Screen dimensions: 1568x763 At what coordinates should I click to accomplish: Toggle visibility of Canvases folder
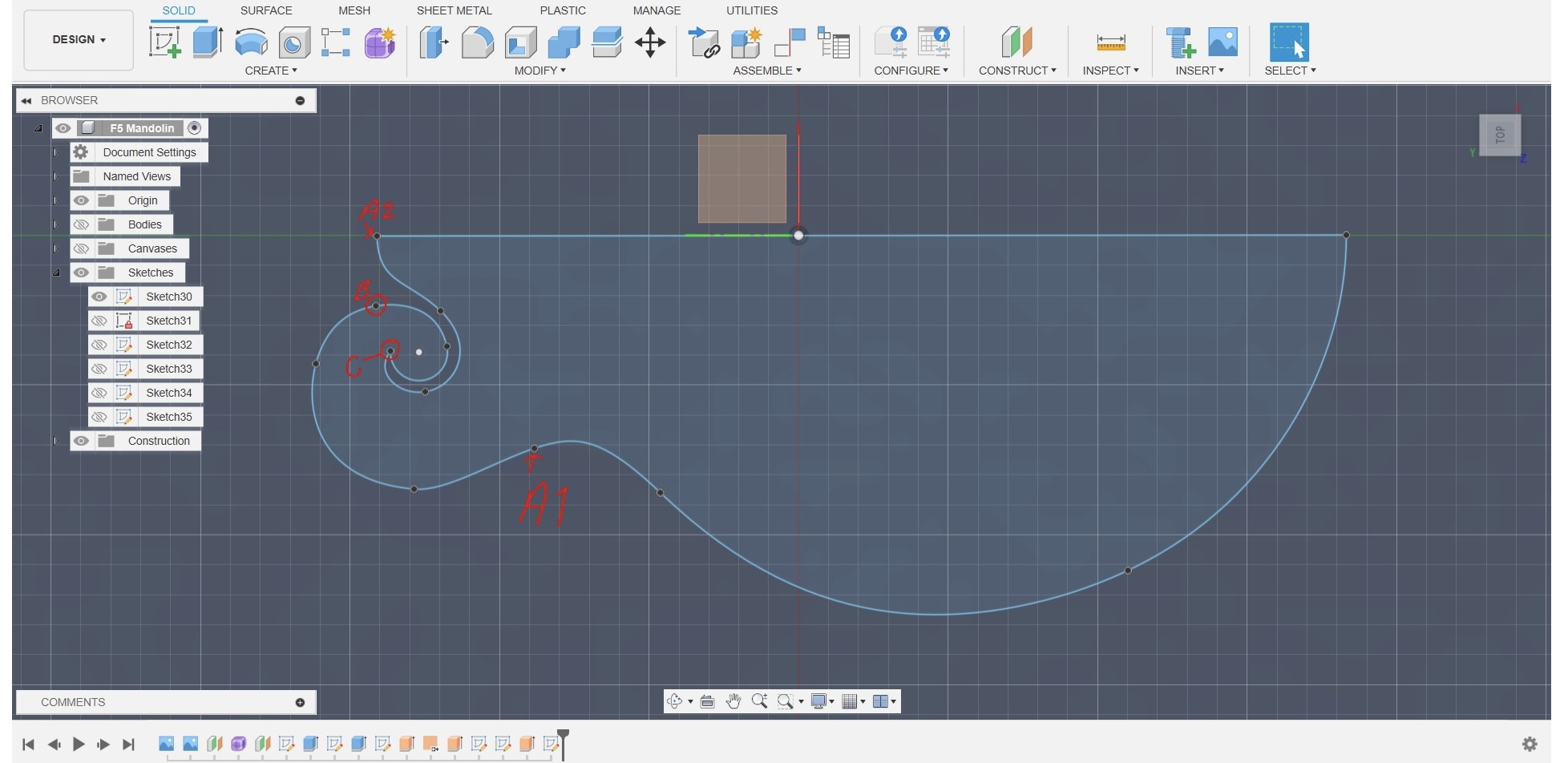(81, 248)
